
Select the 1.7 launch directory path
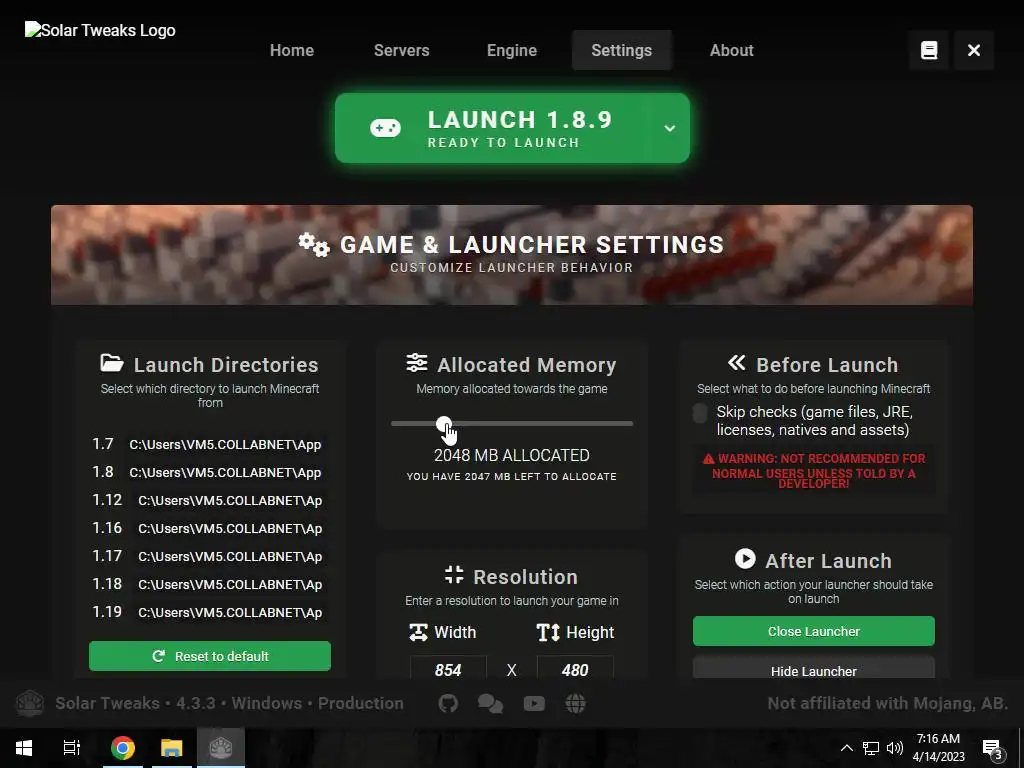click(x=225, y=445)
